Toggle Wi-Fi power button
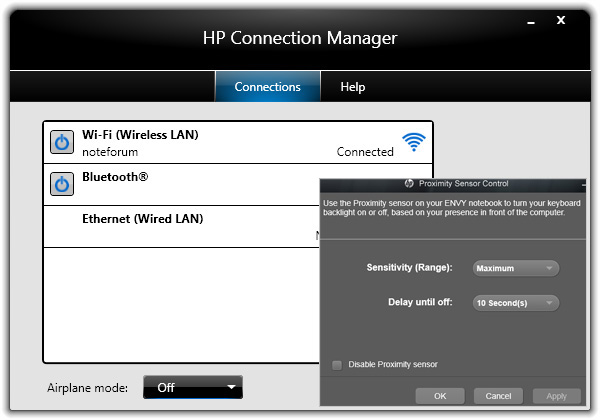Image resolution: width=600 pixels, height=420 pixels. [62, 142]
